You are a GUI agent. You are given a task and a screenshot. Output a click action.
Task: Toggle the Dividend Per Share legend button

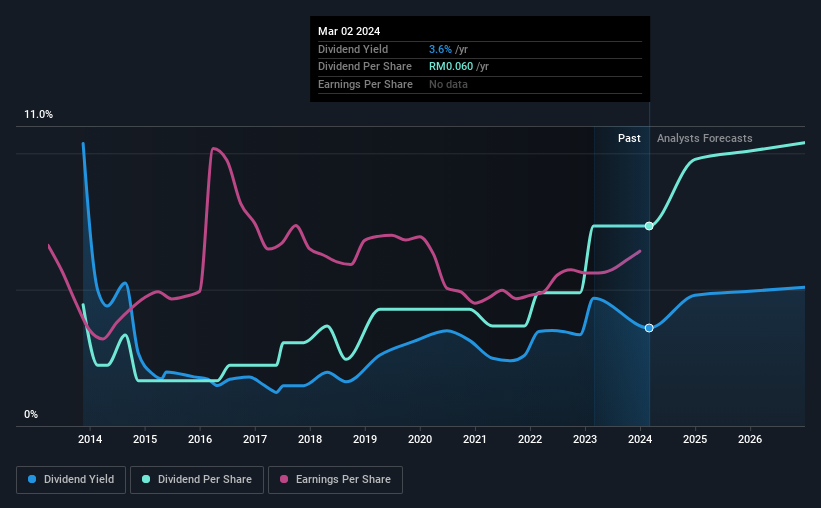197,480
